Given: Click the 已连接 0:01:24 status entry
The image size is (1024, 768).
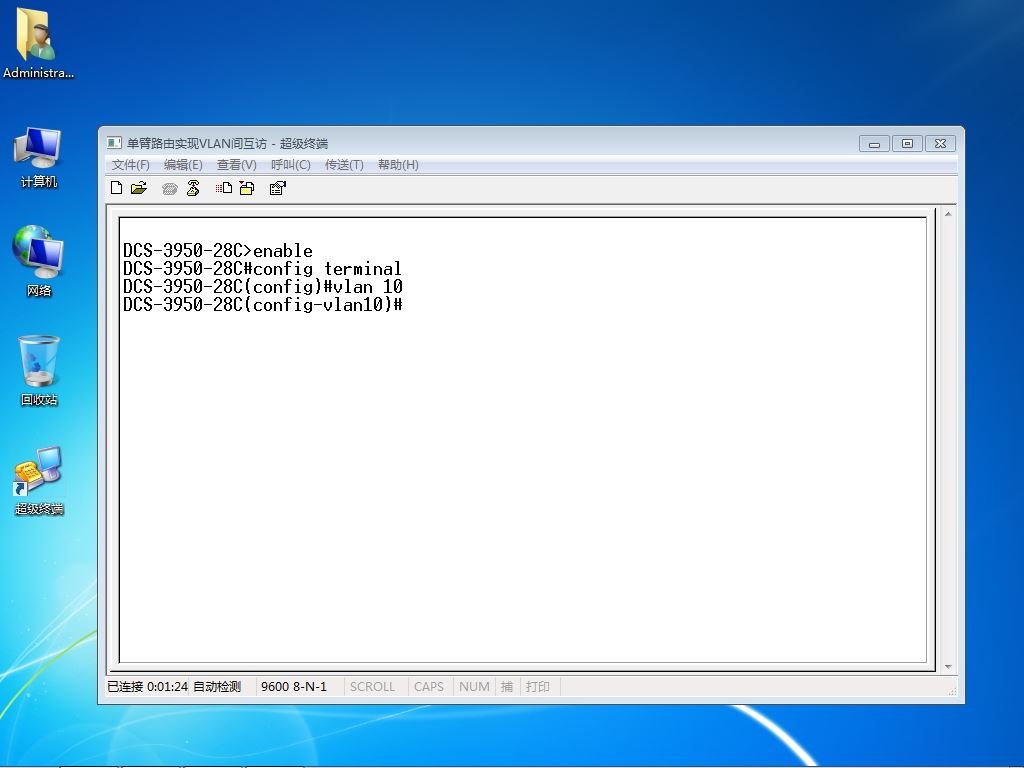Looking at the screenshot, I should point(148,686).
